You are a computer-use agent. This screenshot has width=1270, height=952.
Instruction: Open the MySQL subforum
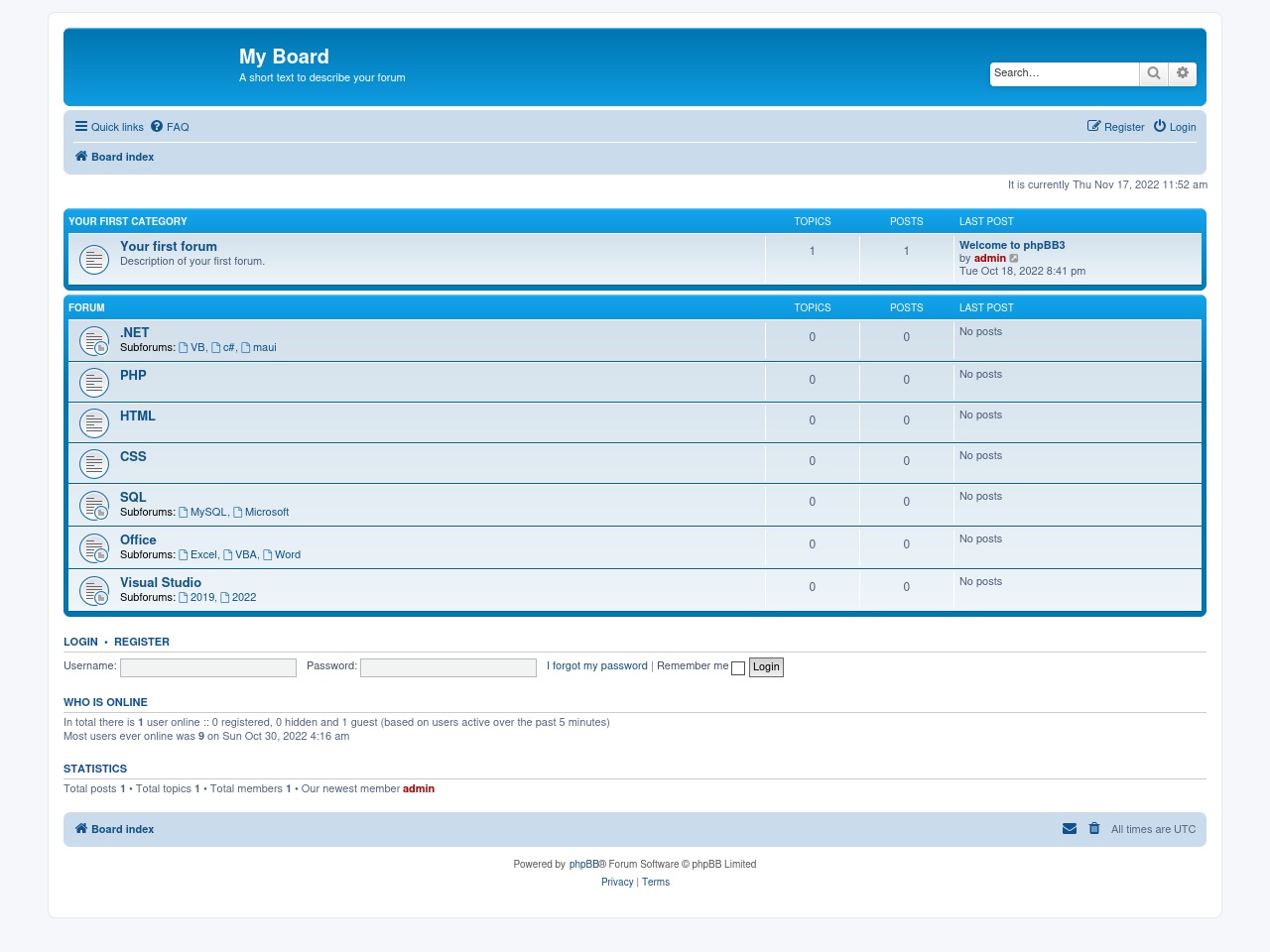[202, 512]
